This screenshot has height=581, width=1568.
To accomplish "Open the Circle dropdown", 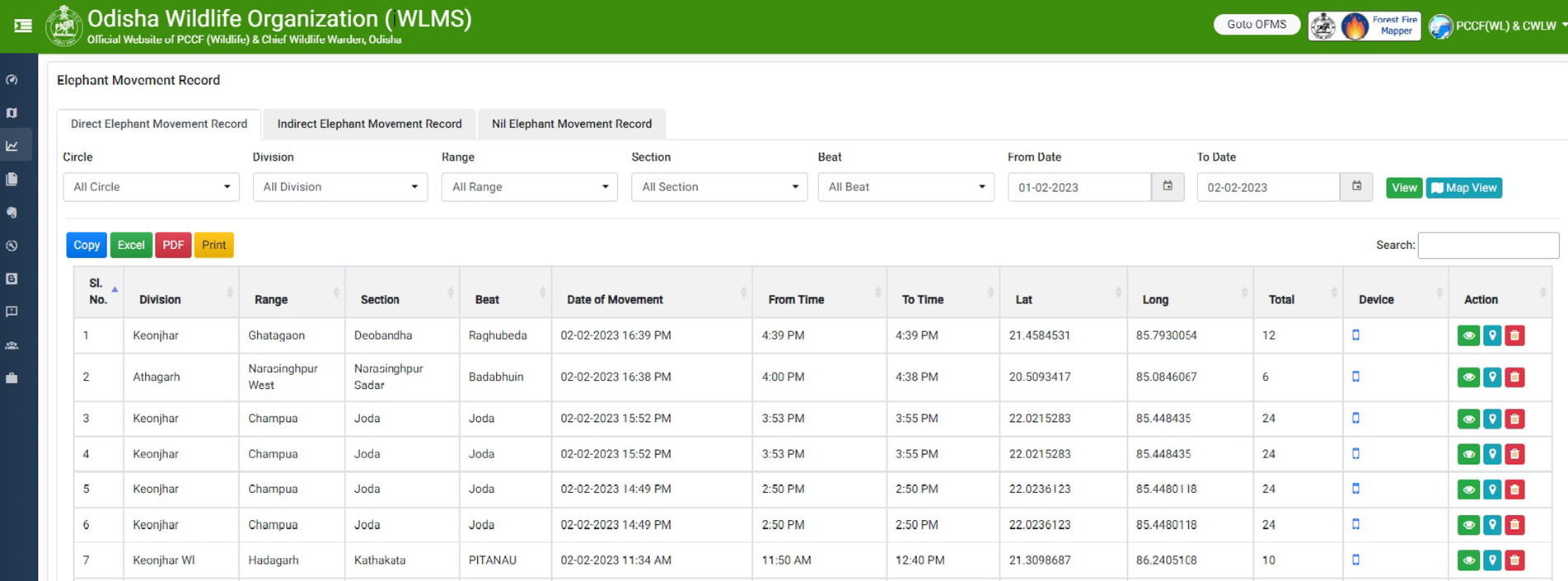I will coord(151,187).
